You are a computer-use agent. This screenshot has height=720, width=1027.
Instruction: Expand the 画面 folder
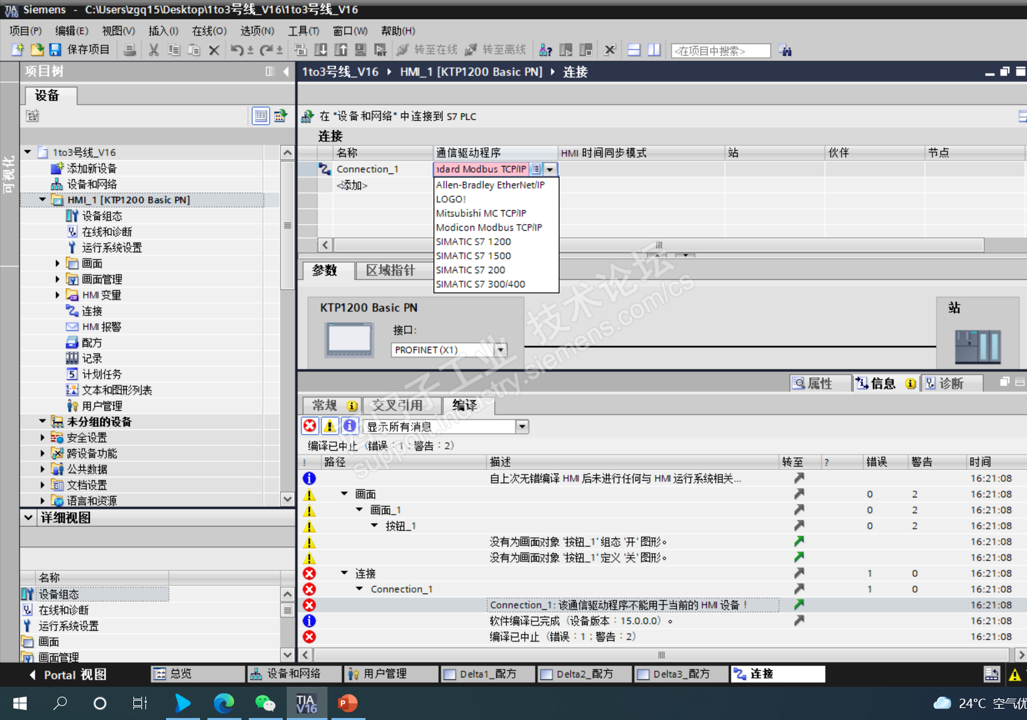pyautogui.click(x=58, y=263)
